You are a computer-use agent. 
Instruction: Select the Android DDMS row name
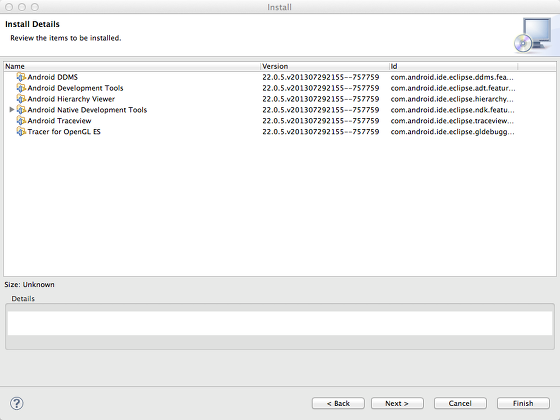(52, 77)
